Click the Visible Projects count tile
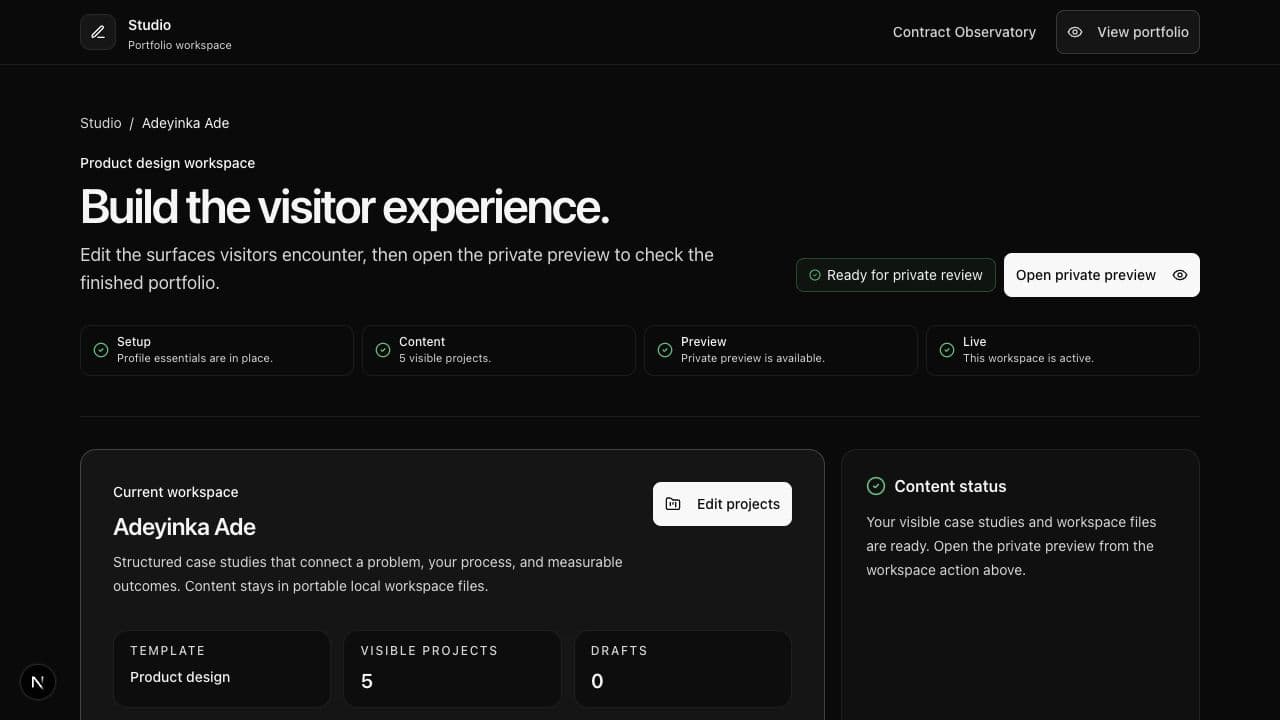The image size is (1280, 720). pos(452,668)
